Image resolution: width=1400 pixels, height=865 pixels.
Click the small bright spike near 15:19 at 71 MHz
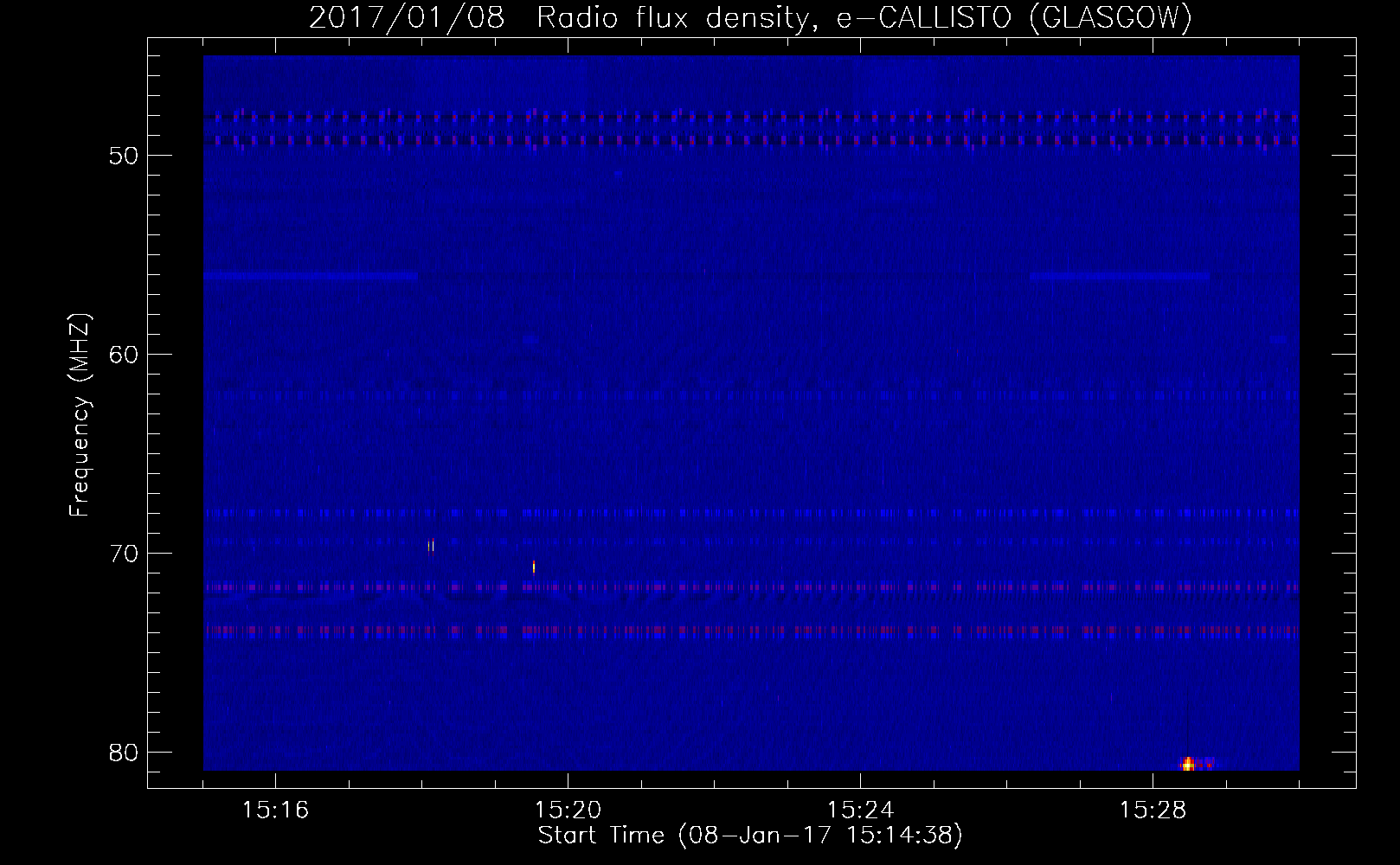click(534, 567)
